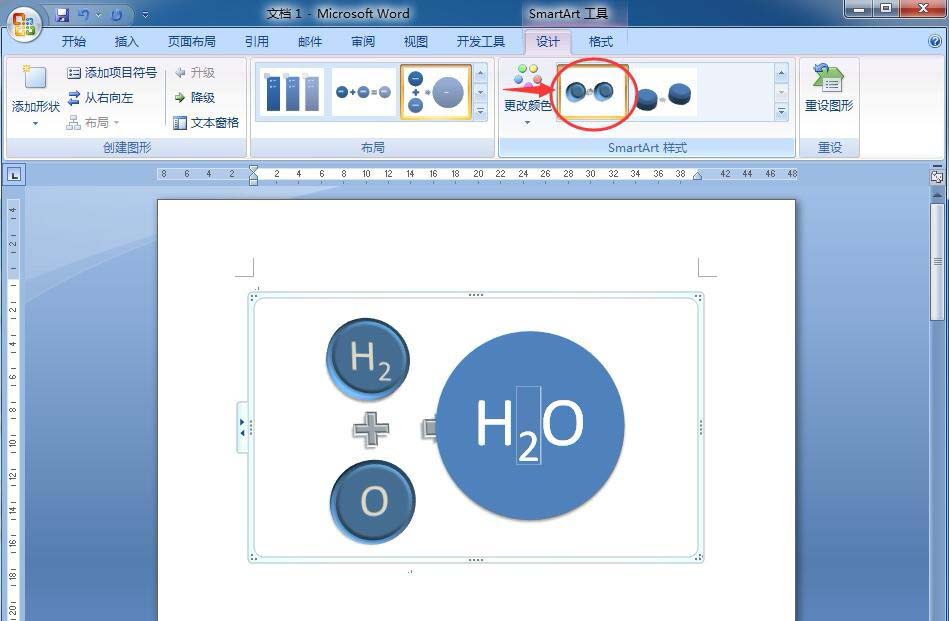Image resolution: width=949 pixels, height=621 pixels.
Task: Select the SmartArt 设计 tab
Action: [x=548, y=41]
